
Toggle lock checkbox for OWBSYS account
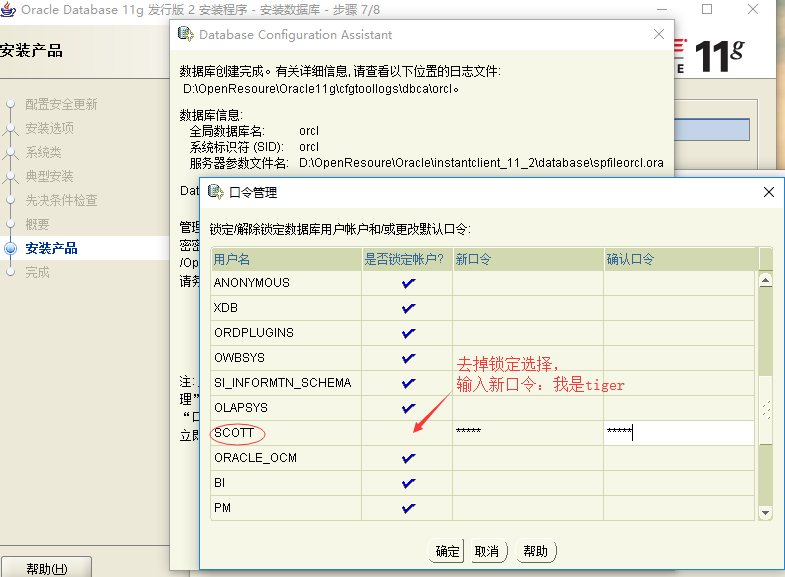tap(408, 358)
